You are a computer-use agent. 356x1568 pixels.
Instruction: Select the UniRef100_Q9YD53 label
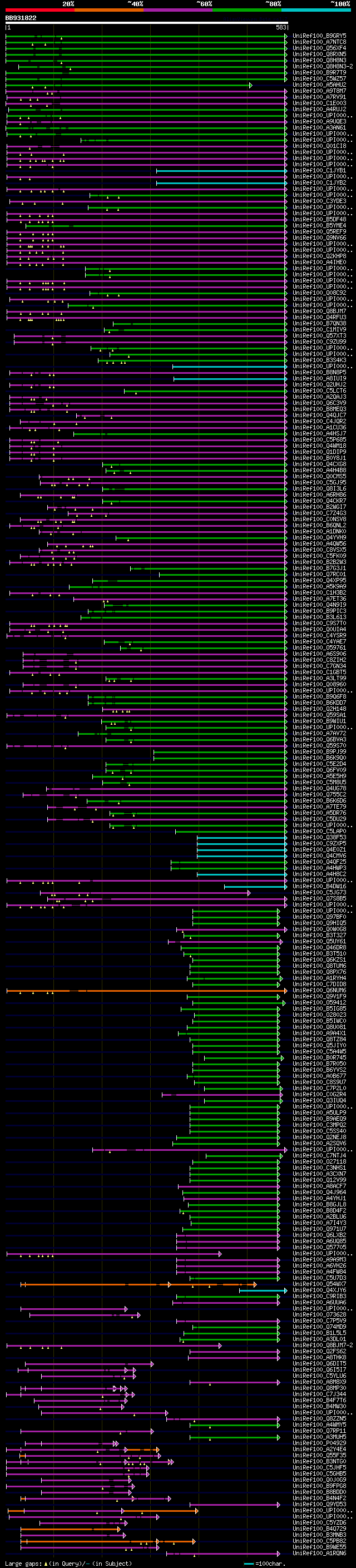point(319,1504)
